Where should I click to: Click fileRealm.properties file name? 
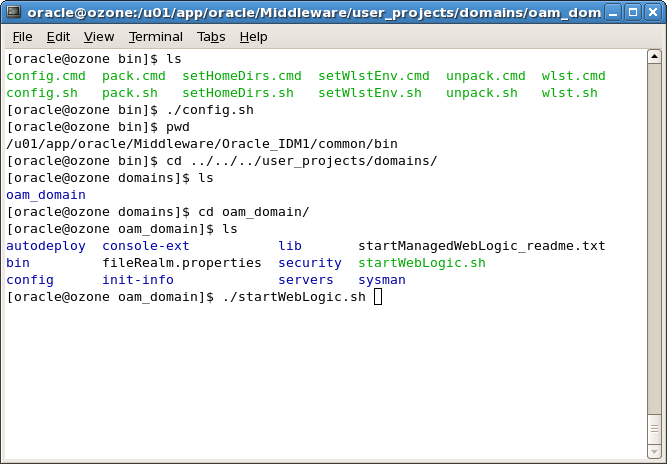click(x=182, y=263)
